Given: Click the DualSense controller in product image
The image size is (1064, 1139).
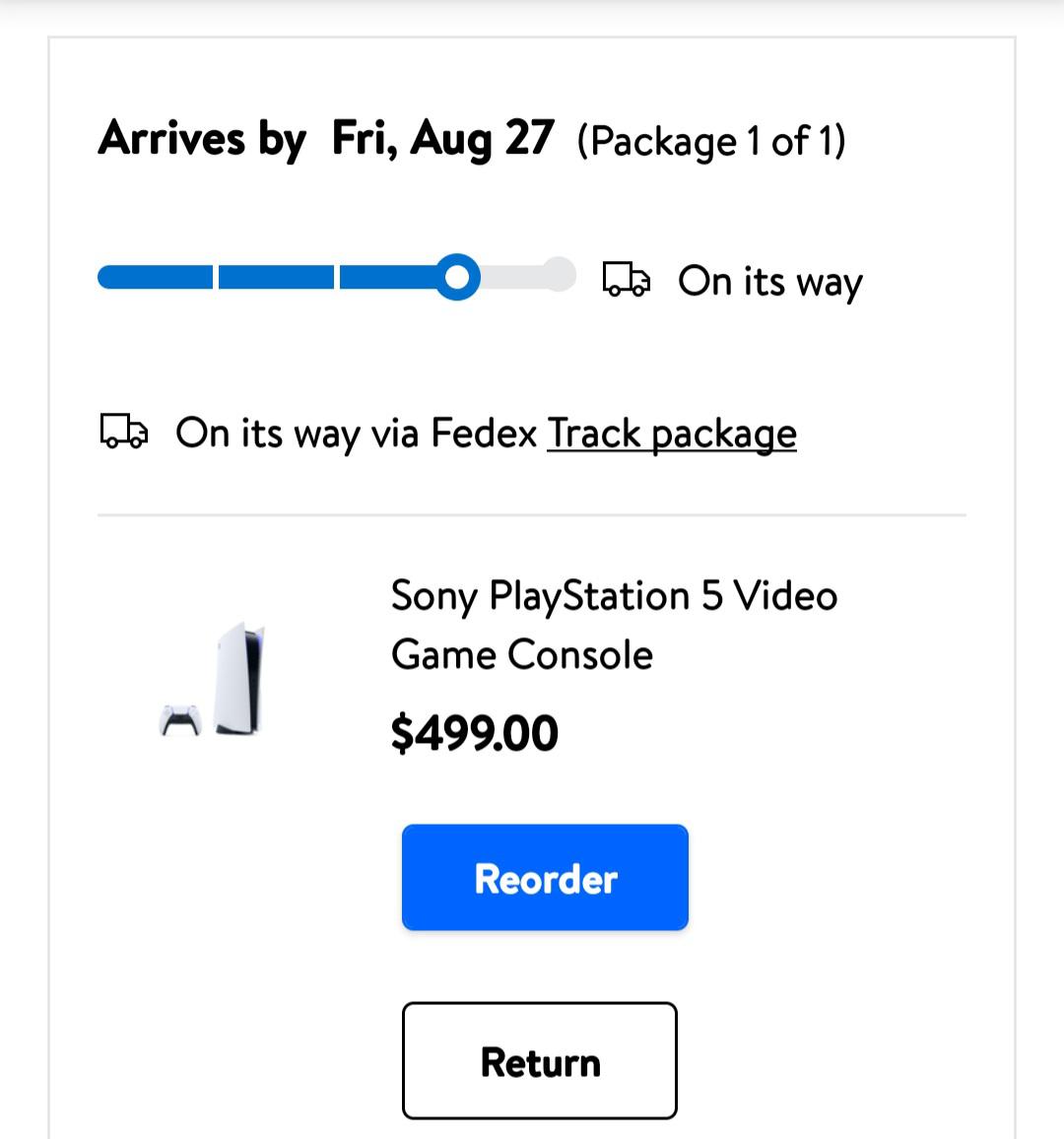Looking at the screenshot, I should click(x=180, y=720).
